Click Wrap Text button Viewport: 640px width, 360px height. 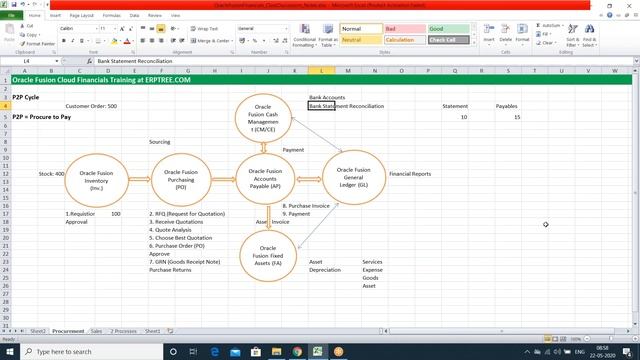[204, 29]
